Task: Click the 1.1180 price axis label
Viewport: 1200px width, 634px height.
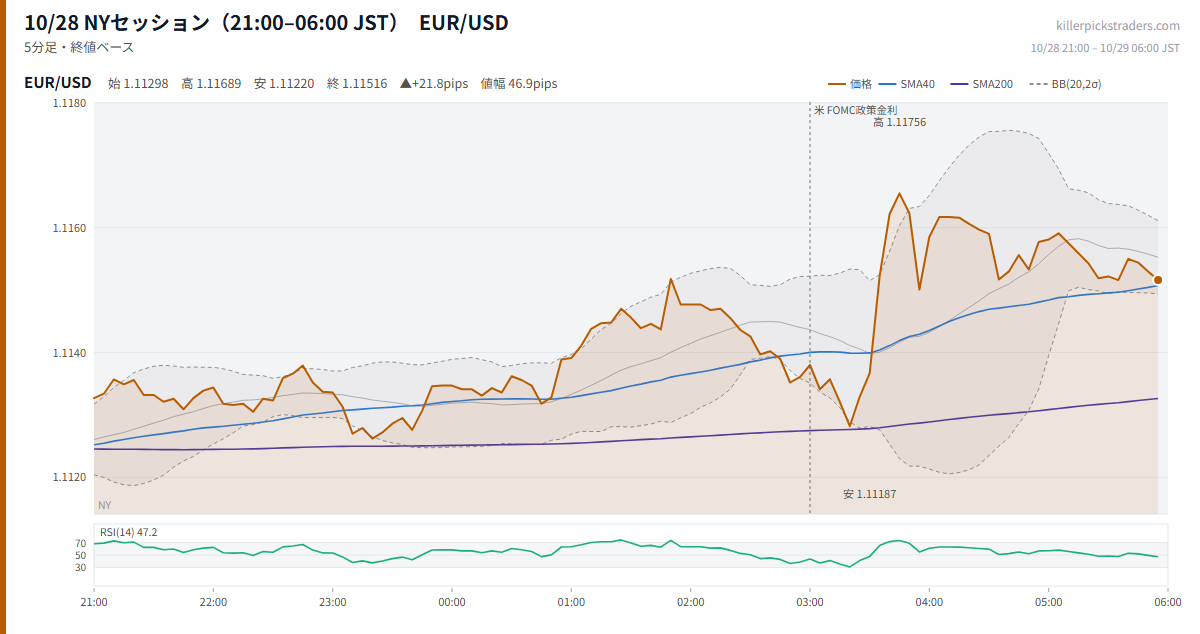Action: 69,103
